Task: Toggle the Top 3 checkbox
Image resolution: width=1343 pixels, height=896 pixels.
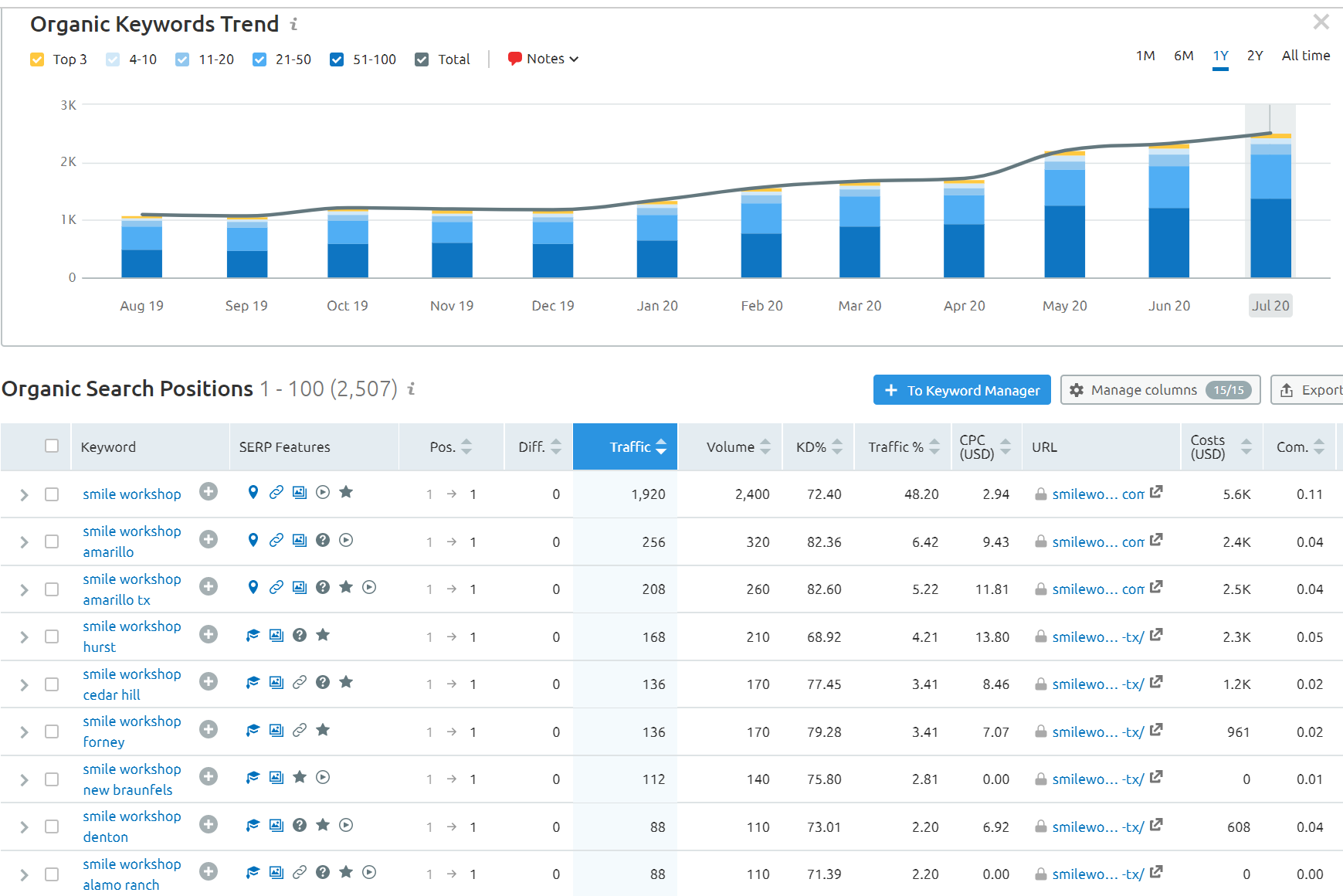Action: [37, 59]
